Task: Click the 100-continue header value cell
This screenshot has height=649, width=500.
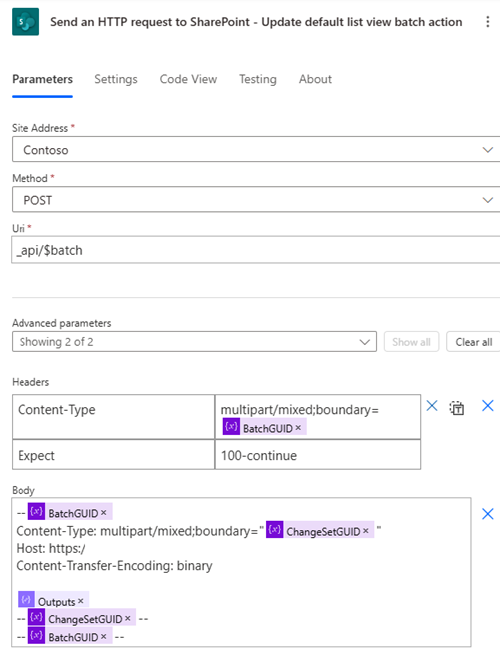Action: click(x=318, y=454)
